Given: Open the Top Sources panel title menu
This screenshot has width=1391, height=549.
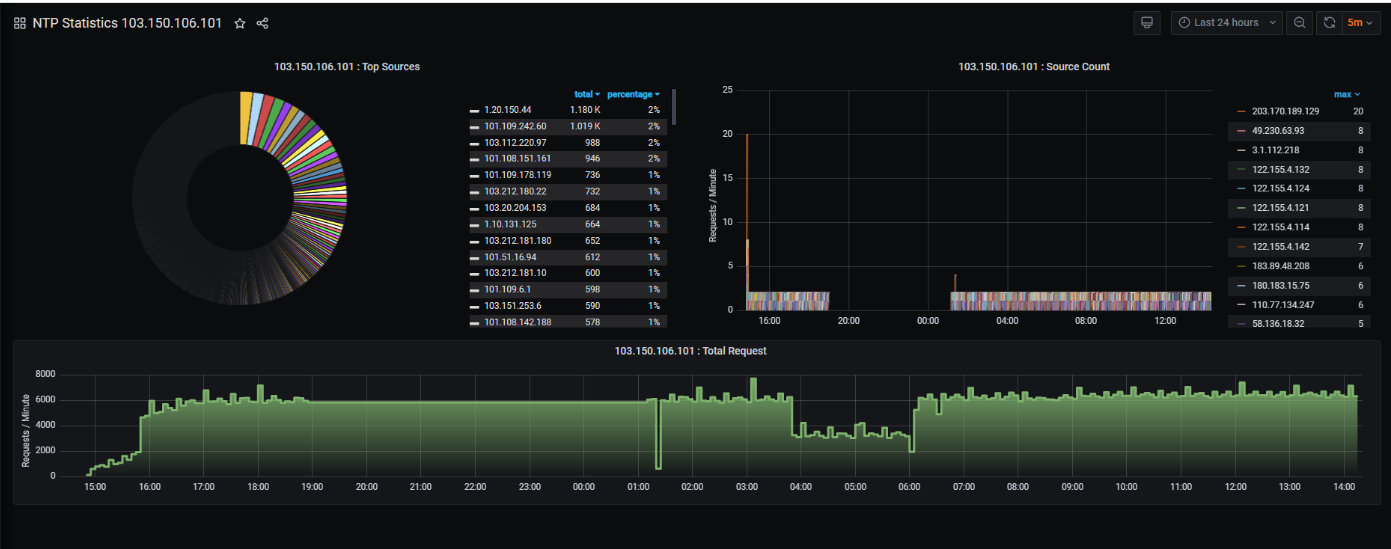Looking at the screenshot, I should [346, 67].
